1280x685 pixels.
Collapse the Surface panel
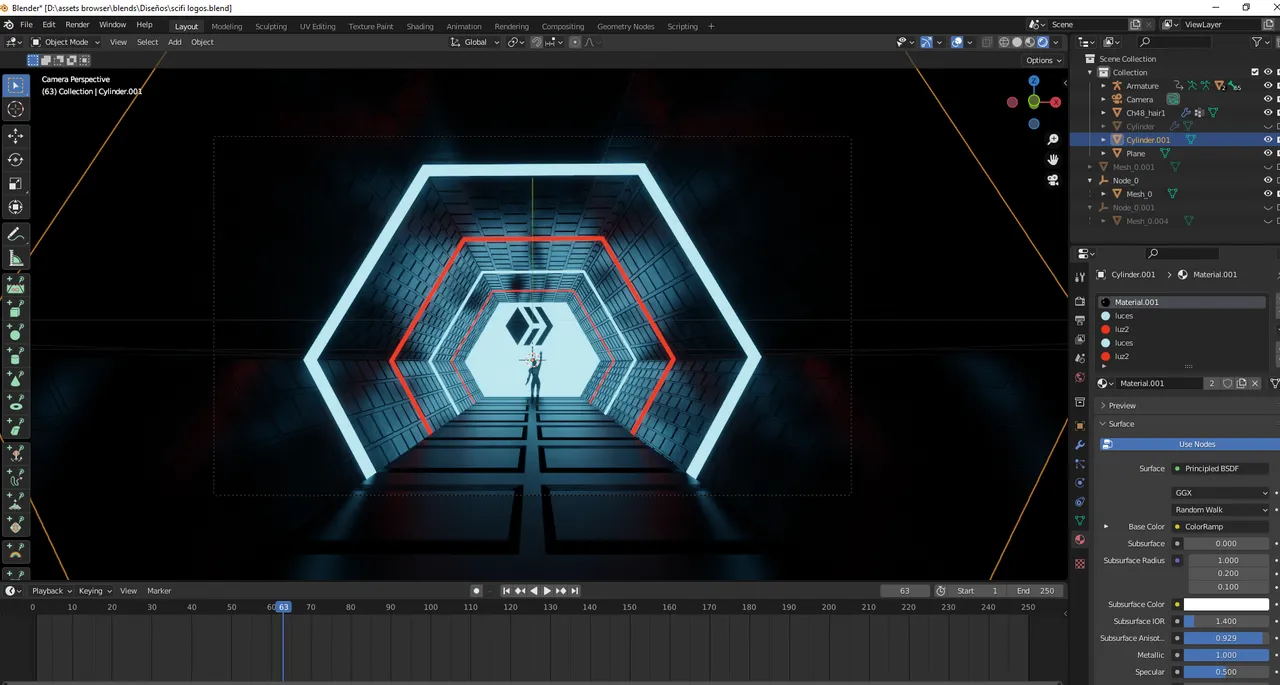pyautogui.click(x=1121, y=424)
